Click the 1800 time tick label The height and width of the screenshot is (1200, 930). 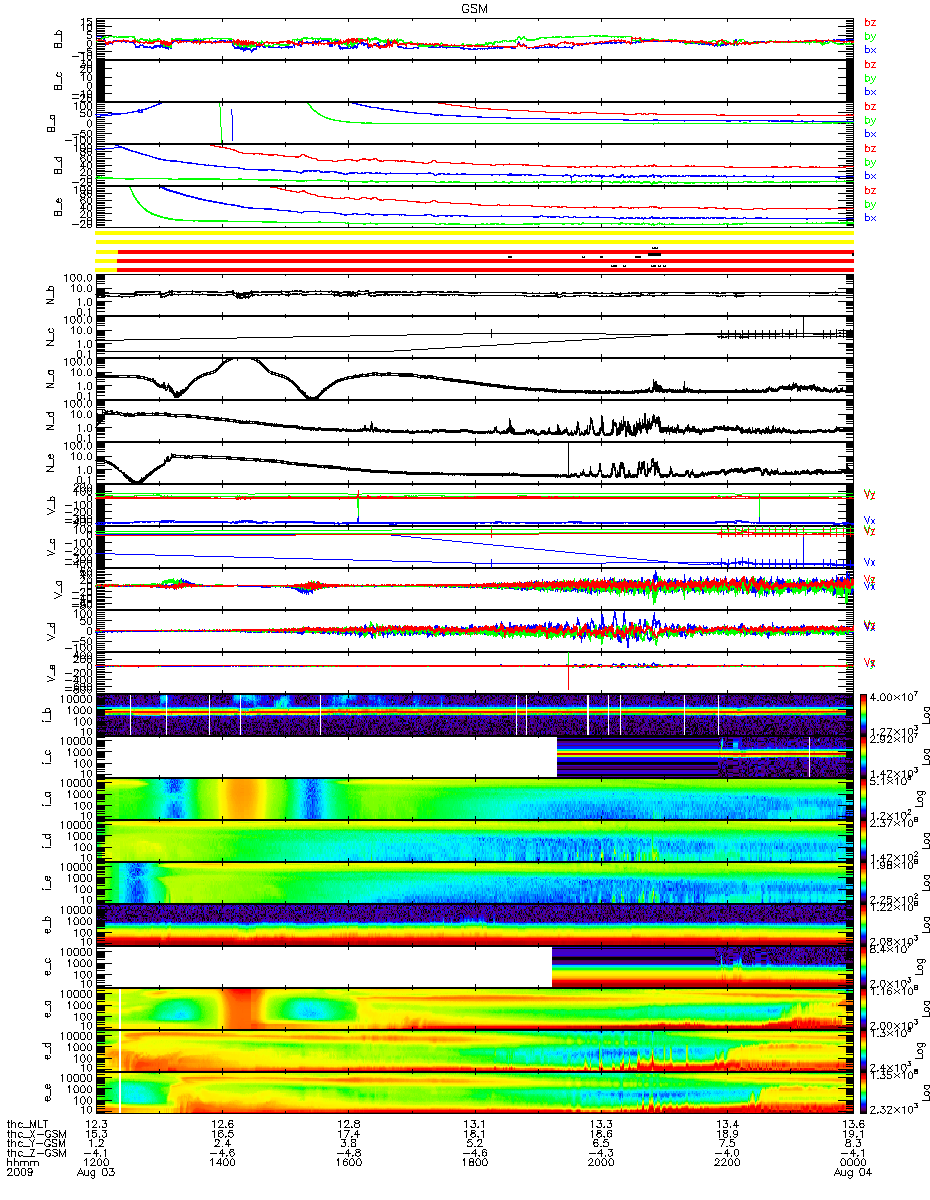(x=473, y=1162)
